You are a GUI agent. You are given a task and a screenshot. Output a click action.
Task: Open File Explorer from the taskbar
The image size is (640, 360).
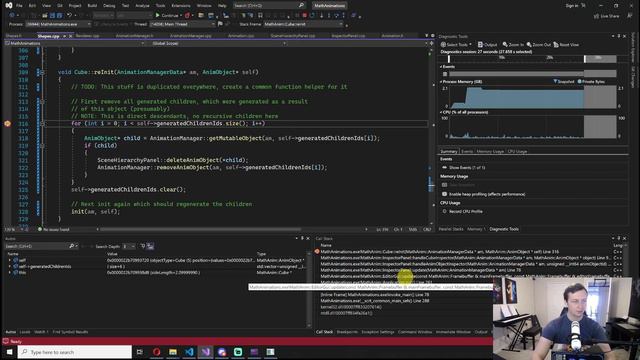pyautogui.click(x=173, y=352)
